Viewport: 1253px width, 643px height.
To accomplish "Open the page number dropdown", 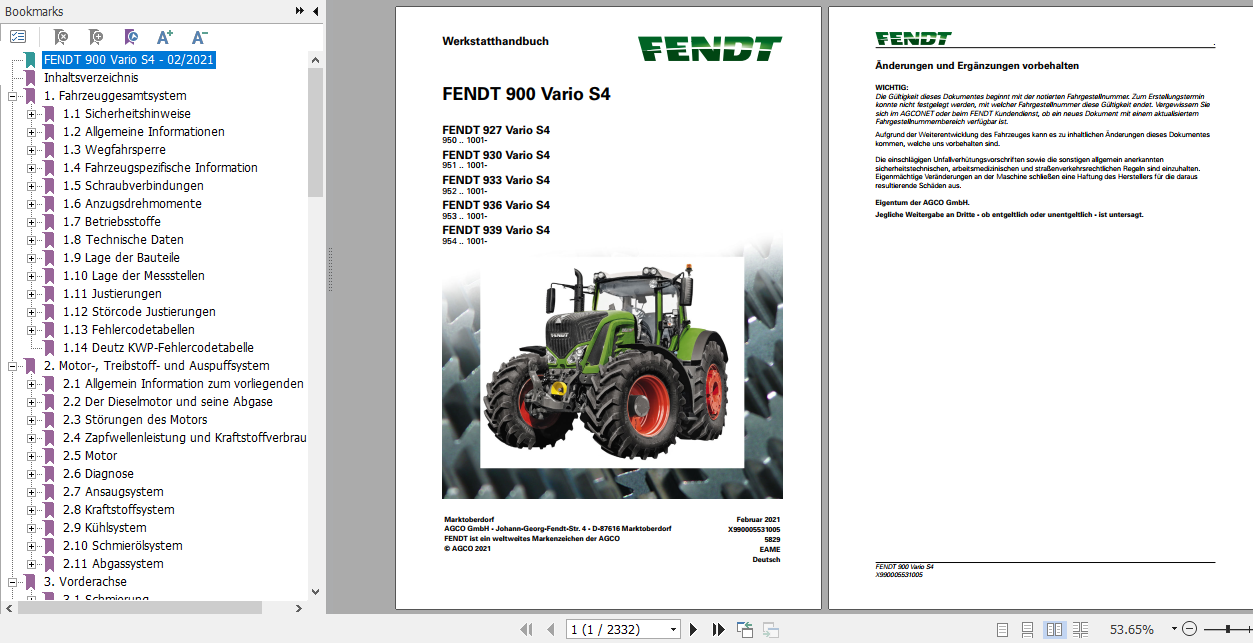I will 673,629.
